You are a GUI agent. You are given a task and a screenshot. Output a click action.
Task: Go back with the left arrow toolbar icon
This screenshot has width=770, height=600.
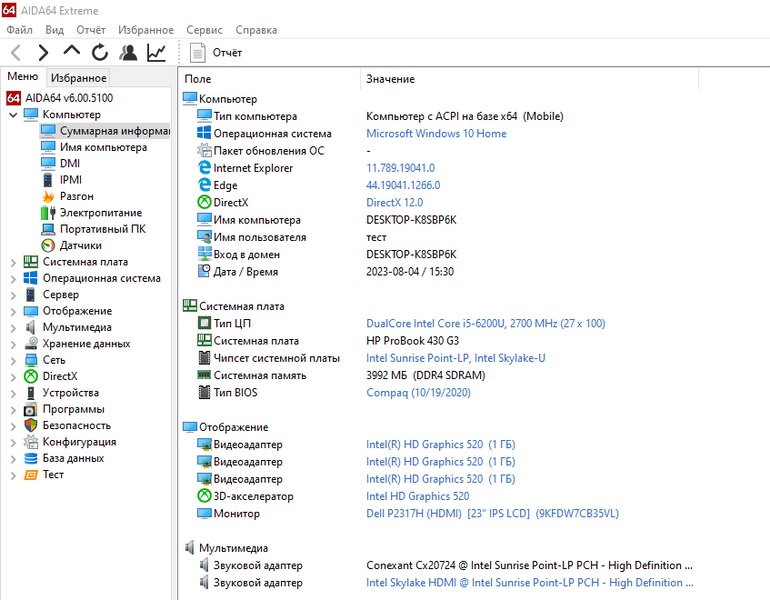pyautogui.click(x=16, y=53)
